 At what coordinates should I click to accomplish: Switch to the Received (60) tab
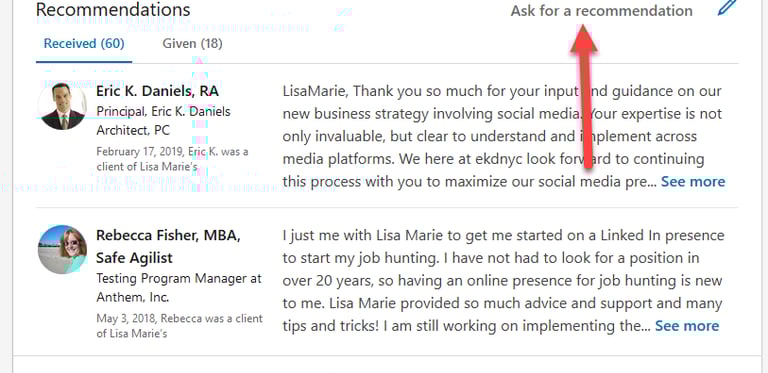84,44
